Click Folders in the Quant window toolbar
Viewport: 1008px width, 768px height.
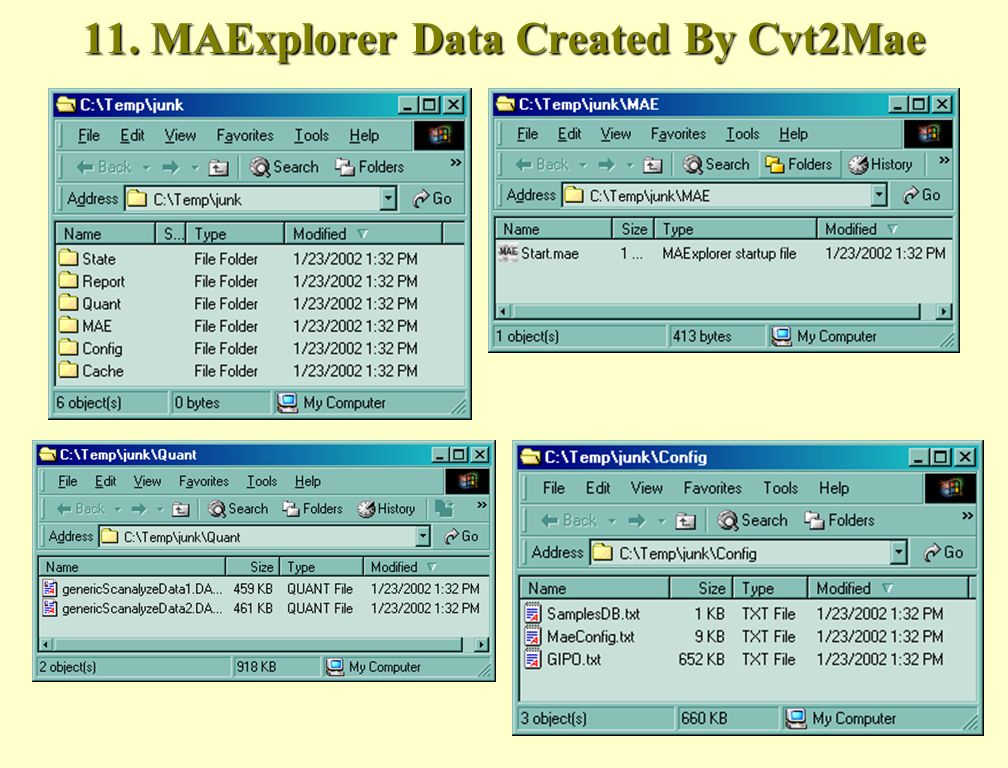point(313,509)
